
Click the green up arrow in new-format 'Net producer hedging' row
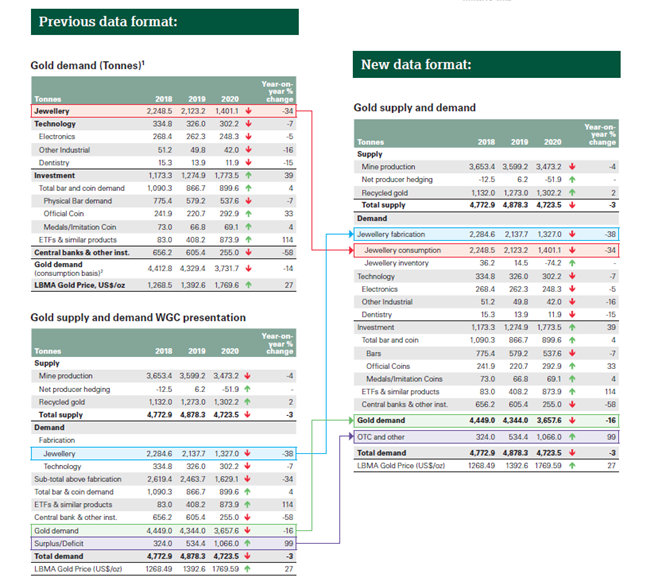pos(572,179)
